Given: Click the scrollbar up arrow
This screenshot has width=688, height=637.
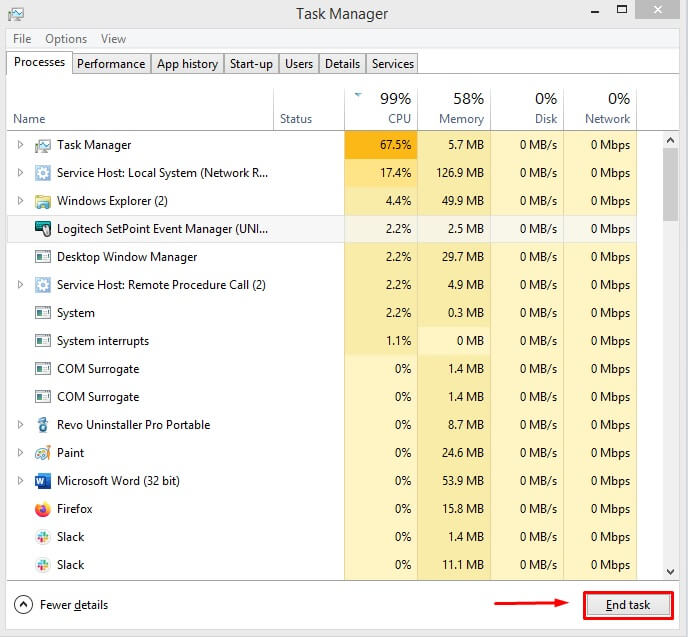Looking at the screenshot, I should point(670,140).
